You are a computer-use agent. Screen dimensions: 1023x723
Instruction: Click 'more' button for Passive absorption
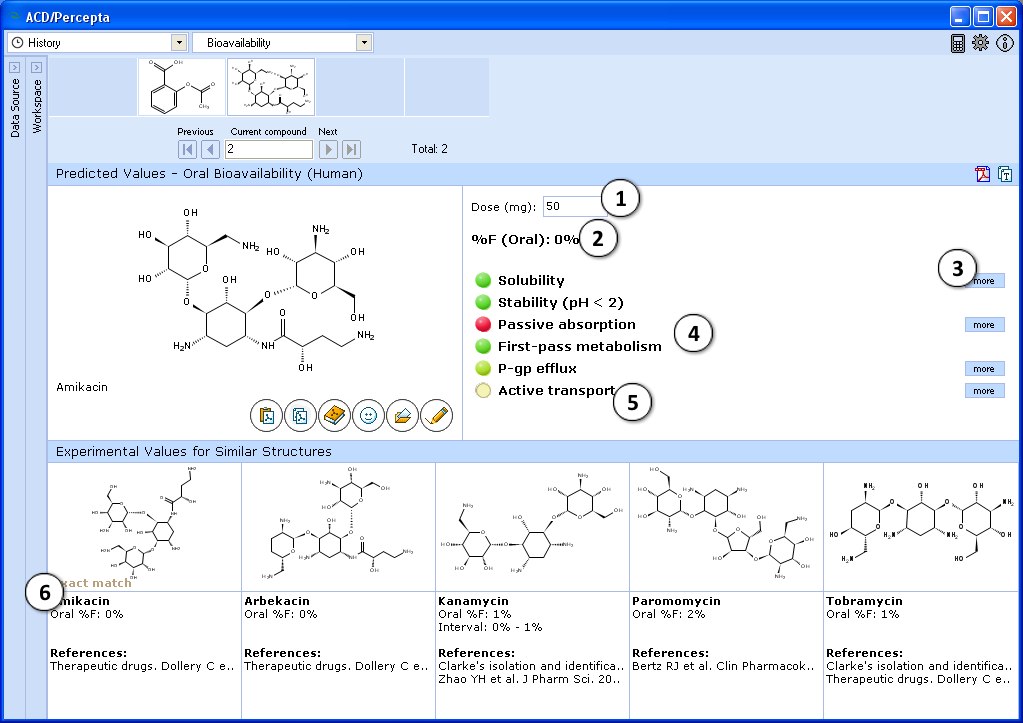pyautogui.click(x=984, y=325)
